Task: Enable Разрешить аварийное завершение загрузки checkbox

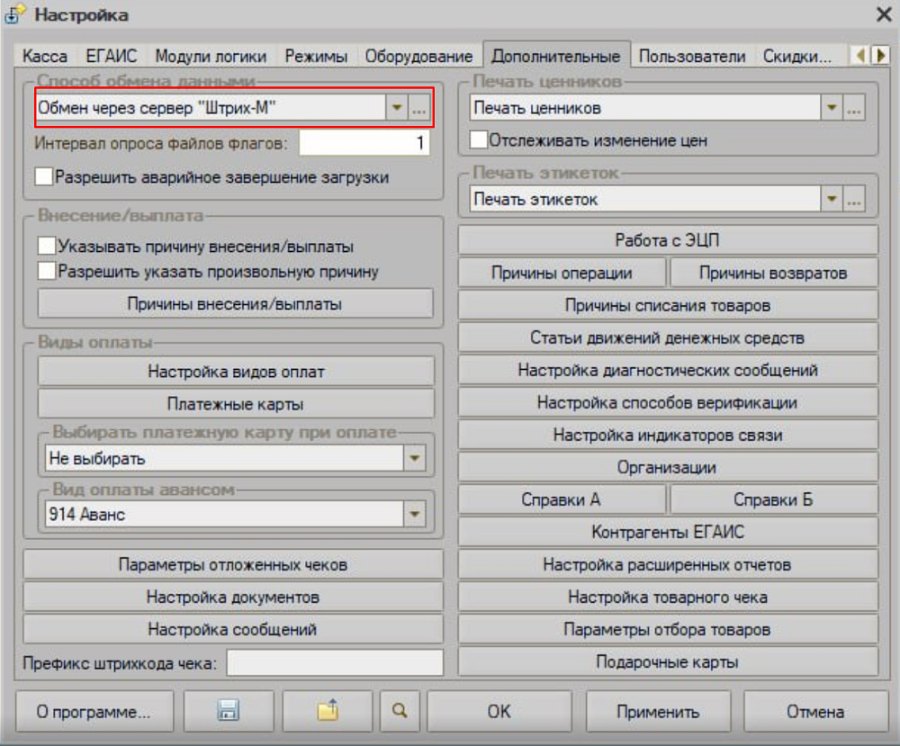Action: click(x=44, y=177)
